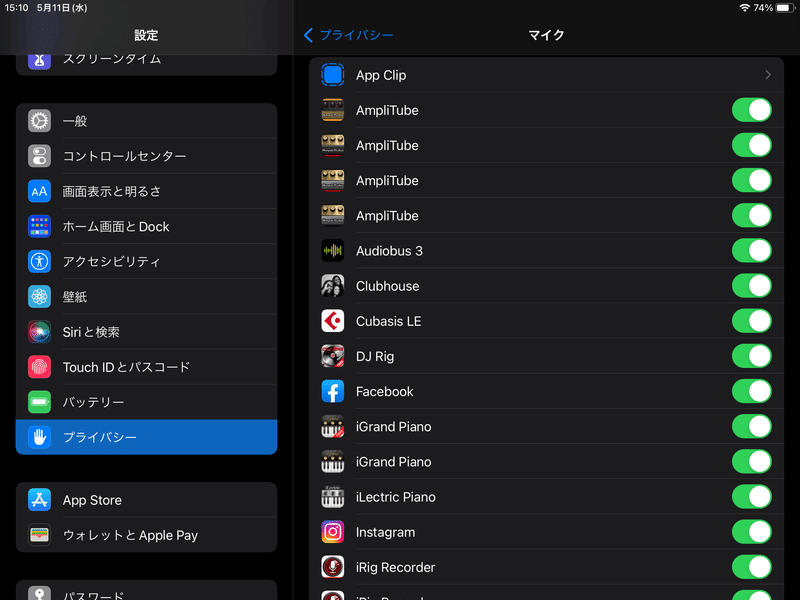Toggle second iGrand Piano microphone switch

point(752,462)
